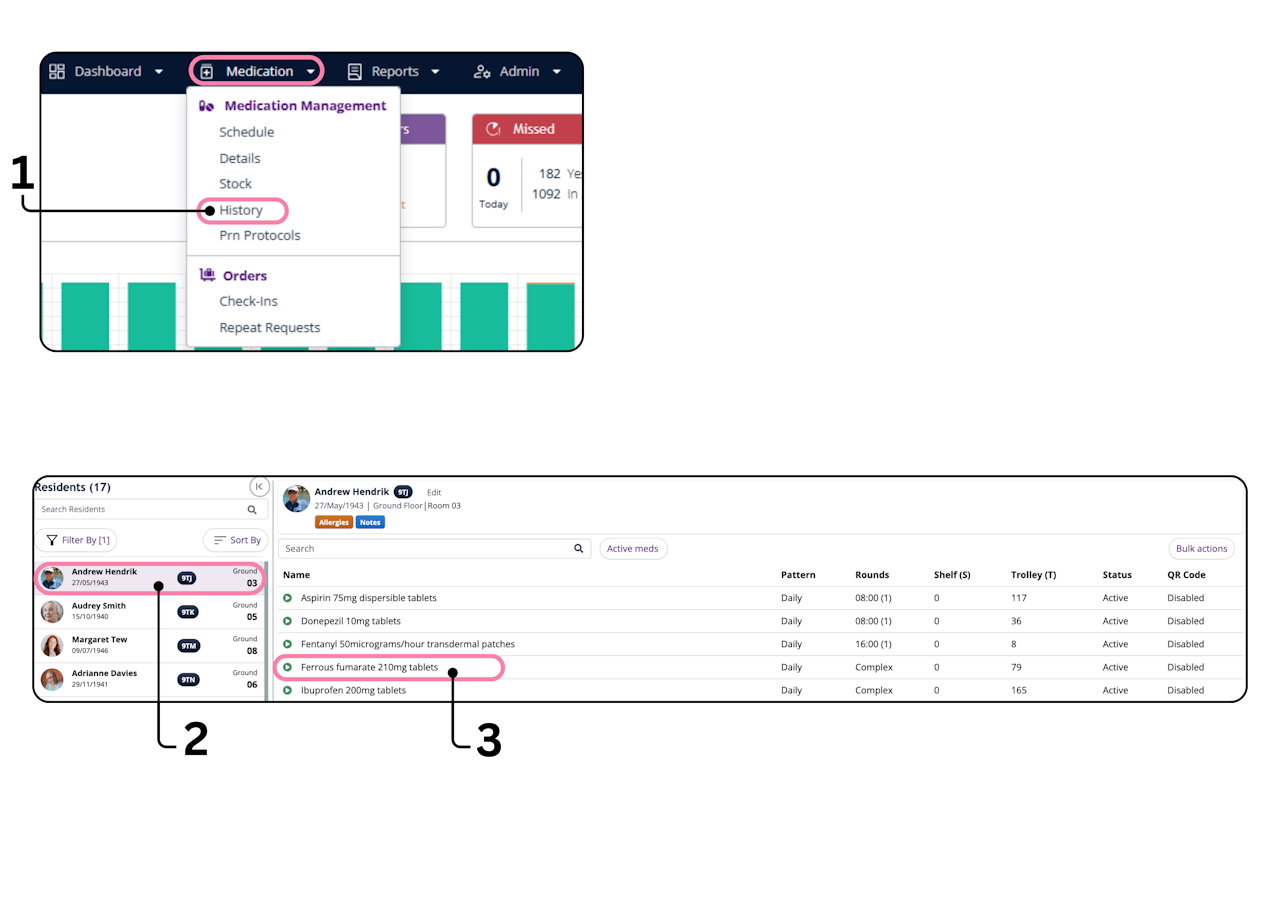This screenshot has height=905, width=1280.
Task: Open the Sort By options
Action: pyautogui.click(x=235, y=540)
